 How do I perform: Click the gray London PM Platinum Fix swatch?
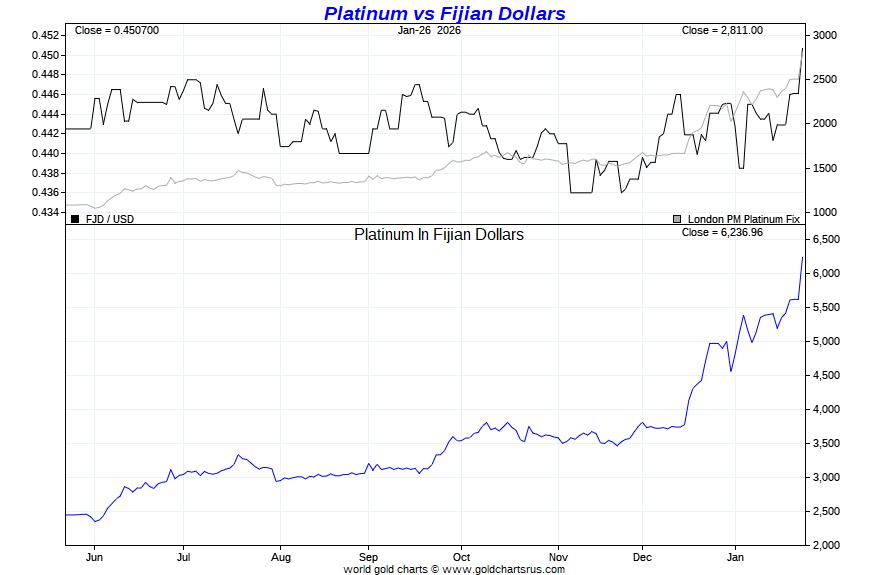(x=677, y=219)
